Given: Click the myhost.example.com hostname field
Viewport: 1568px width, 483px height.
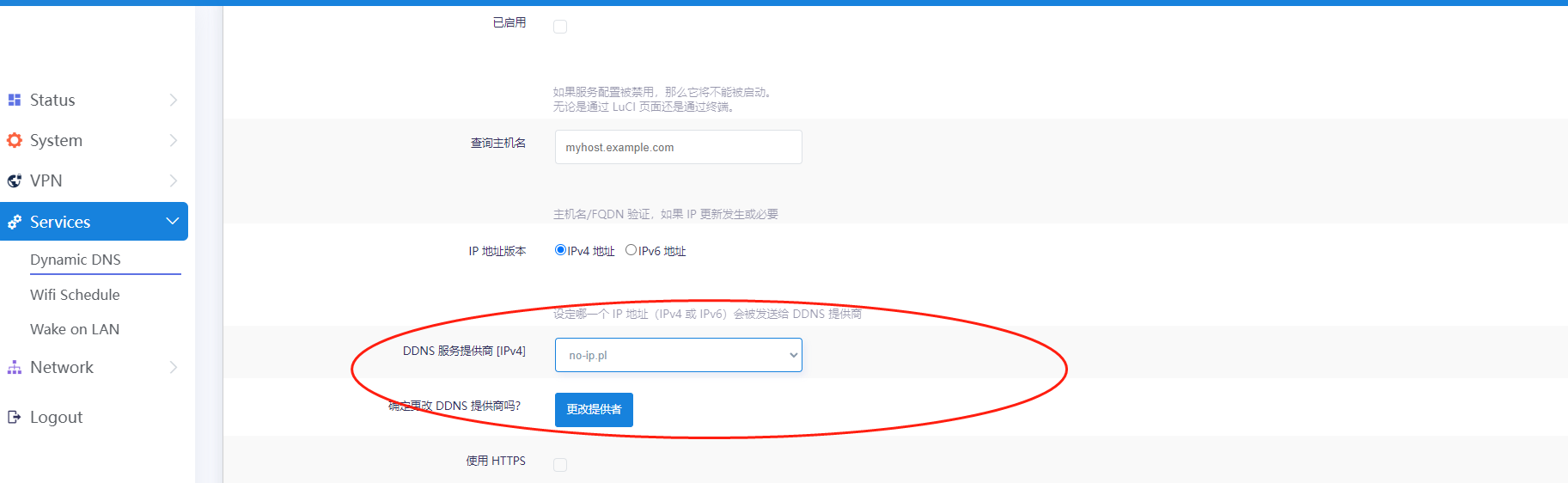Looking at the screenshot, I should [678, 147].
